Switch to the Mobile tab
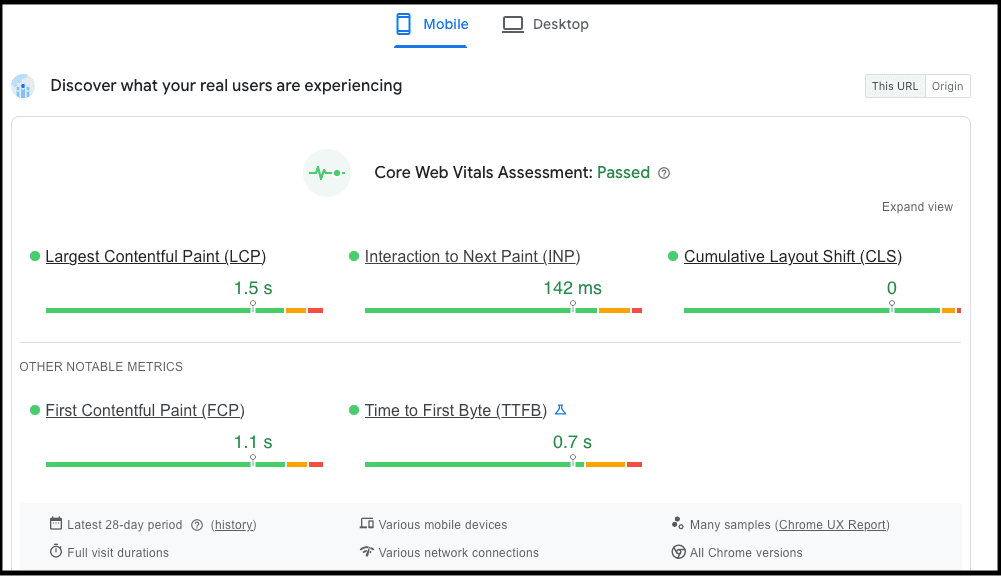This screenshot has width=1001, height=576. [433, 25]
